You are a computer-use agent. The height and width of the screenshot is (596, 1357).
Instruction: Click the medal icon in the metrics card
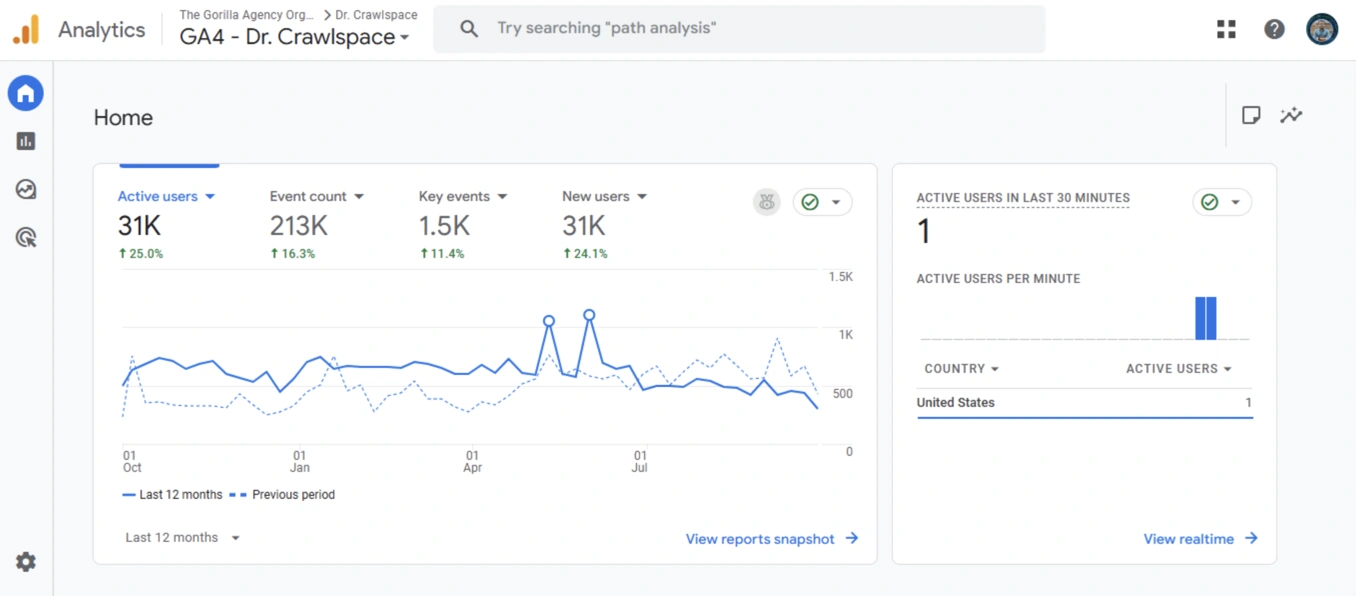pos(767,202)
